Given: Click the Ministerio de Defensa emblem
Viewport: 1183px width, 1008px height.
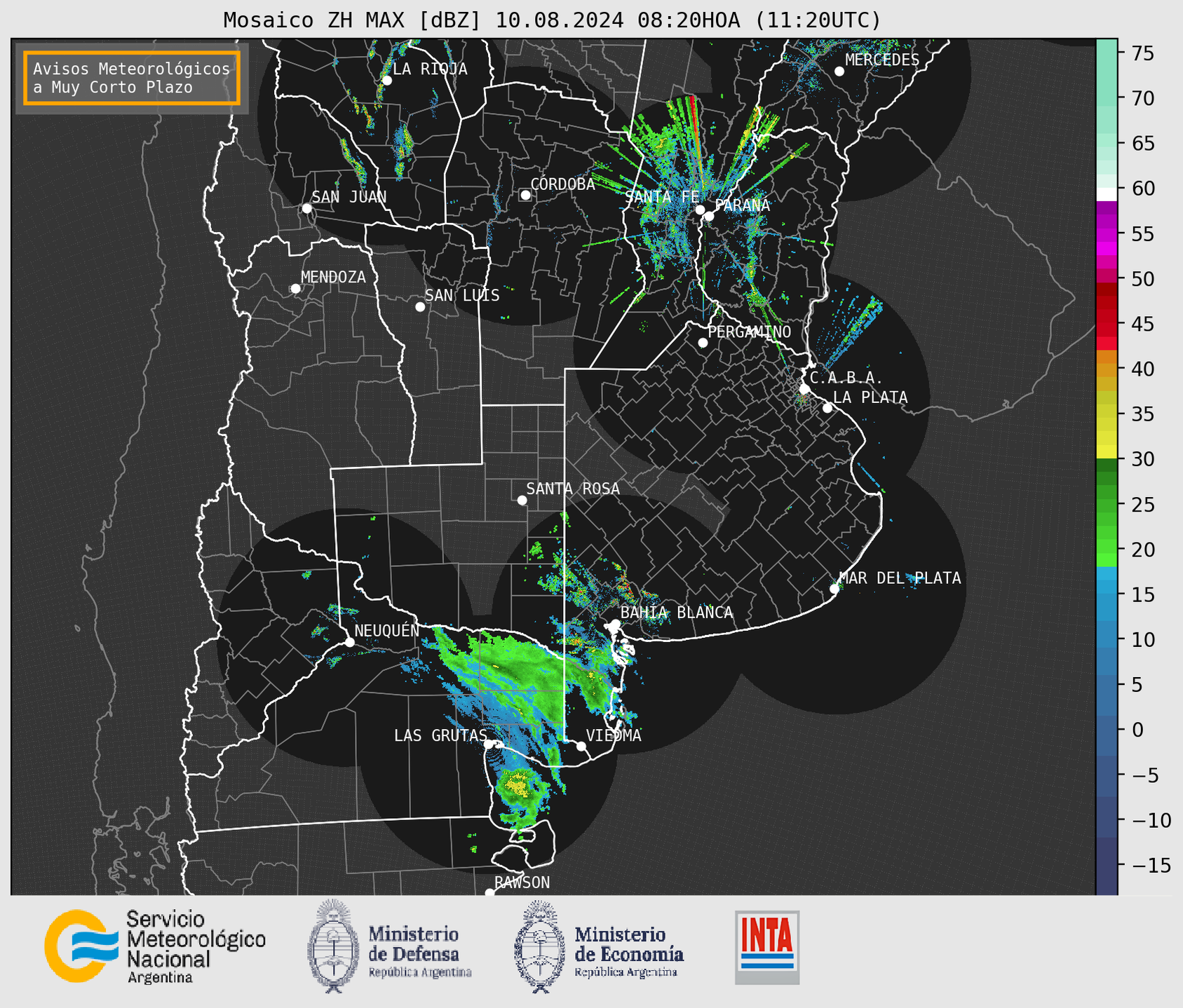Looking at the screenshot, I should pyautogui.click(x=333, y=946).
